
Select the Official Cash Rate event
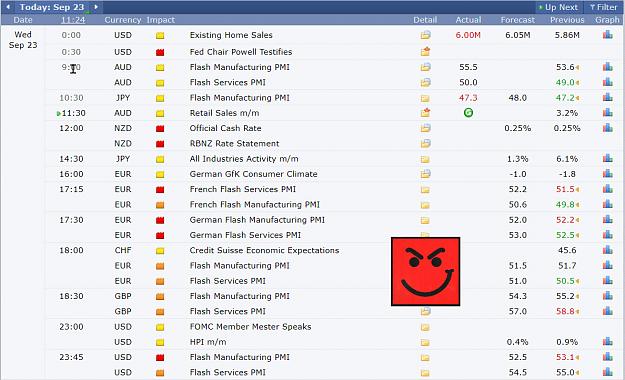225,128
